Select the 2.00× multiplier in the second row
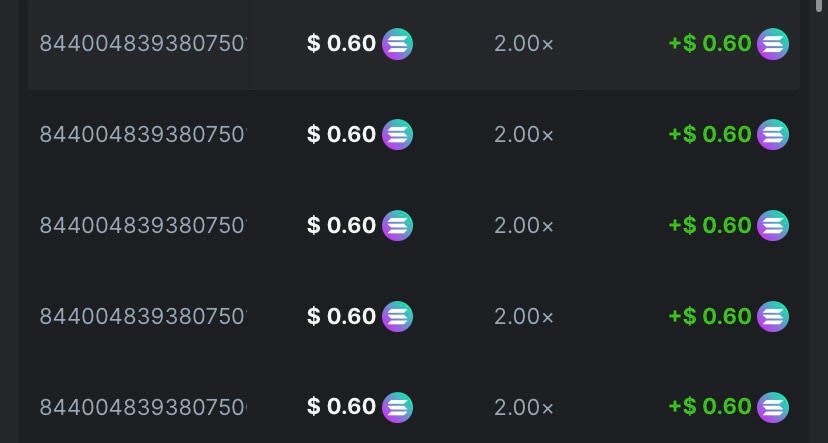Image resolution: width=828 pixels, height=443 pixels. [524, 134]
